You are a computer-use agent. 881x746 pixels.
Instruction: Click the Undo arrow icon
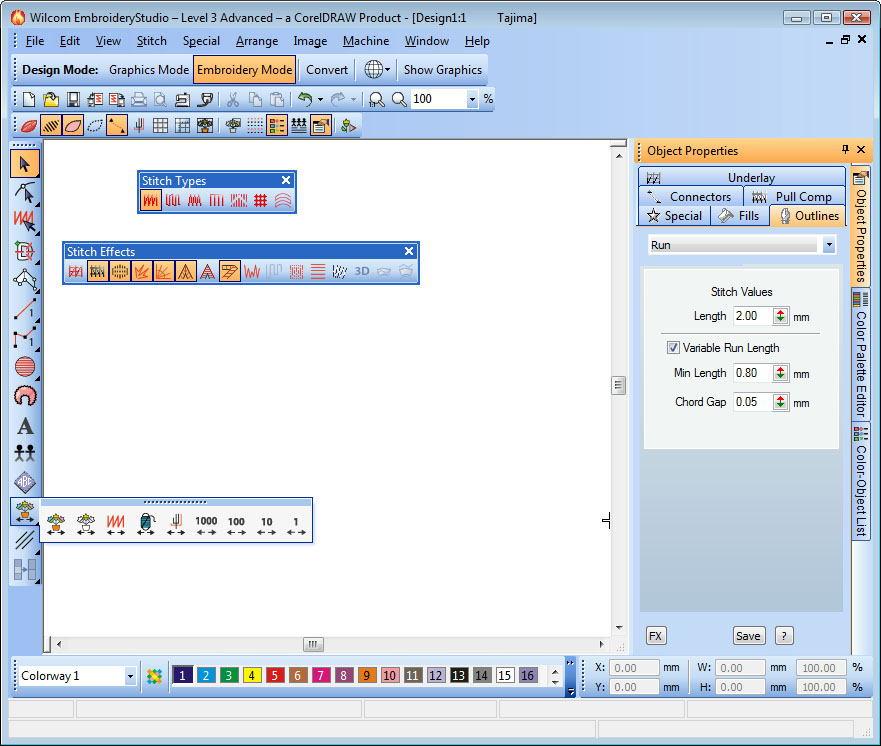tap(305, 99)
